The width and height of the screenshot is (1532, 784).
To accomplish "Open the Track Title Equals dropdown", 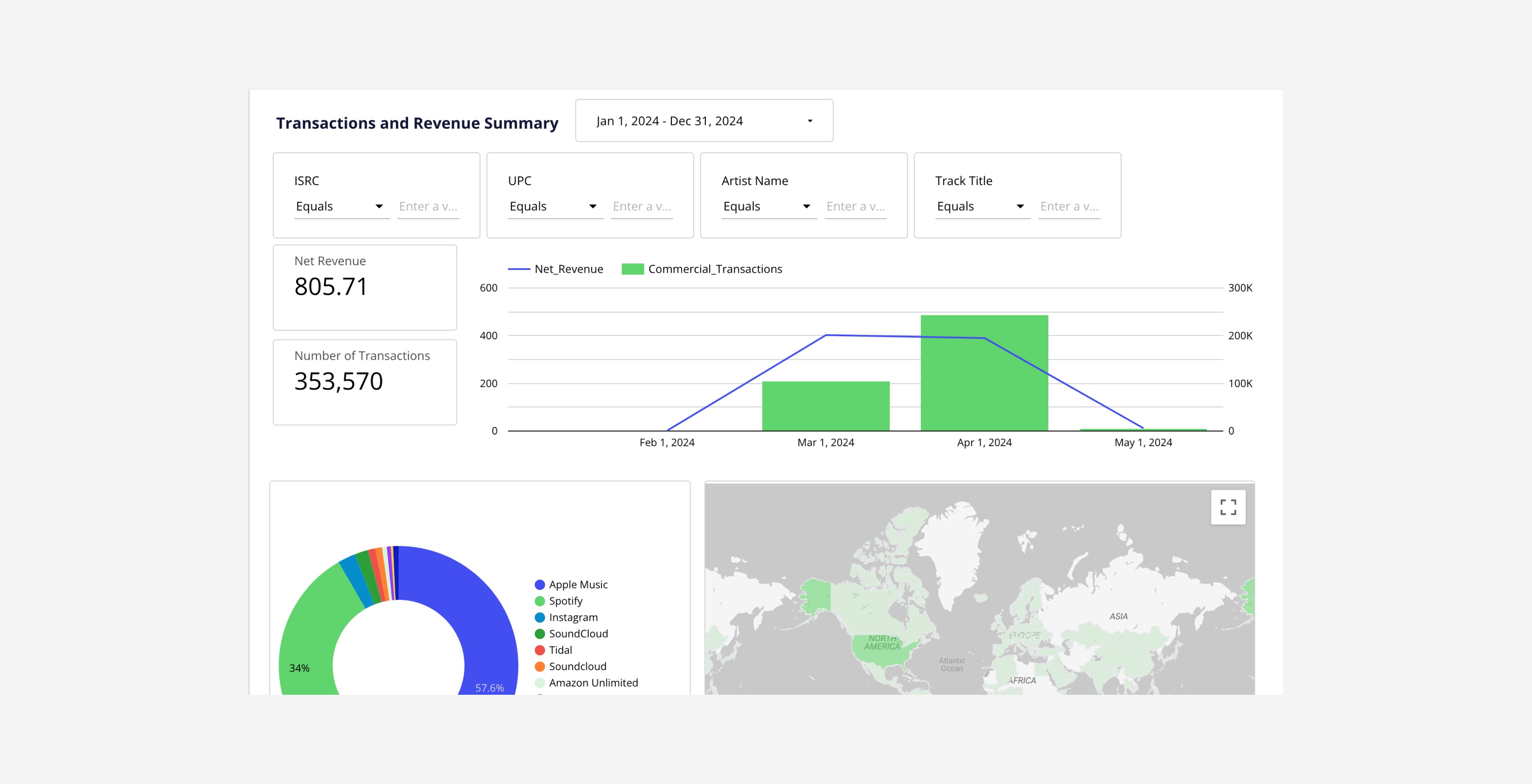I will tap(982, 206).
